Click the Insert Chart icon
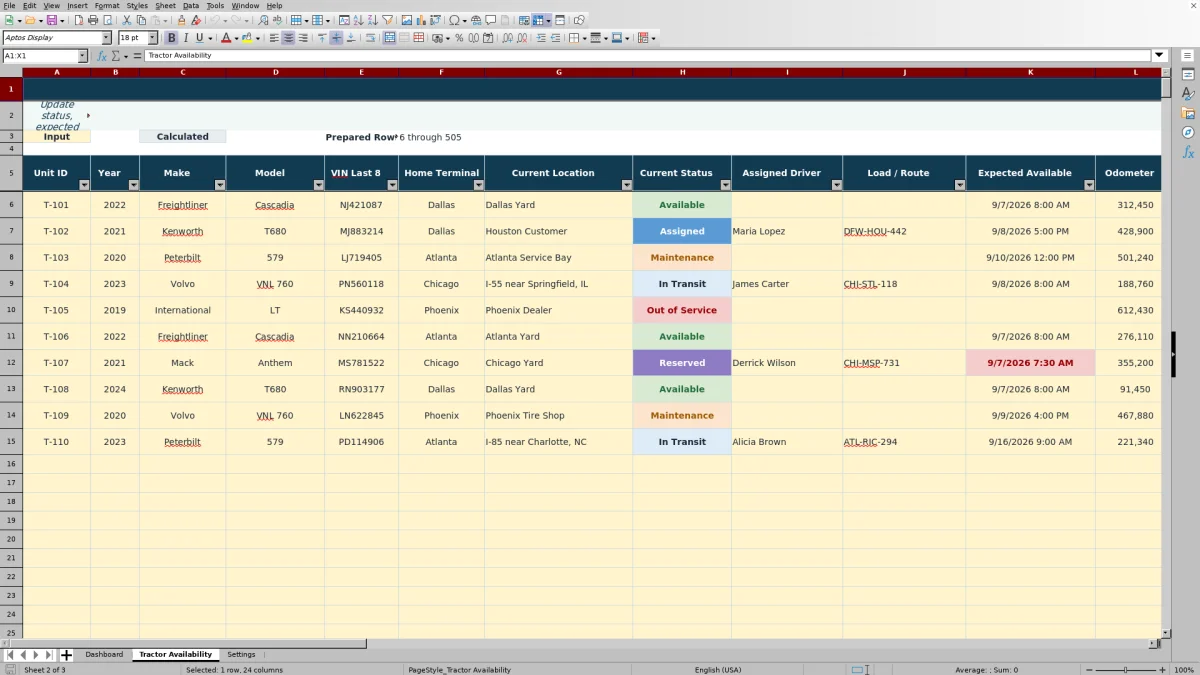This screenshot has height=675, width=1200. pos(420,20)
